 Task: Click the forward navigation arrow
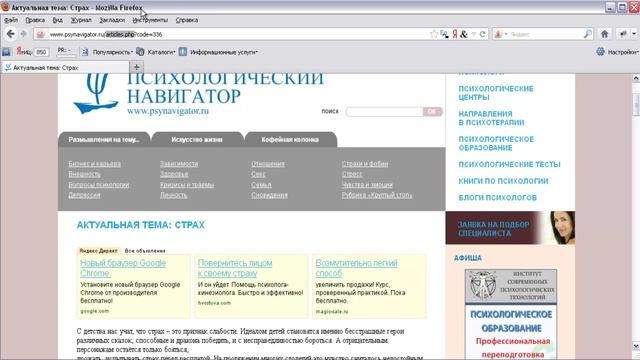[x=23, y=34]
